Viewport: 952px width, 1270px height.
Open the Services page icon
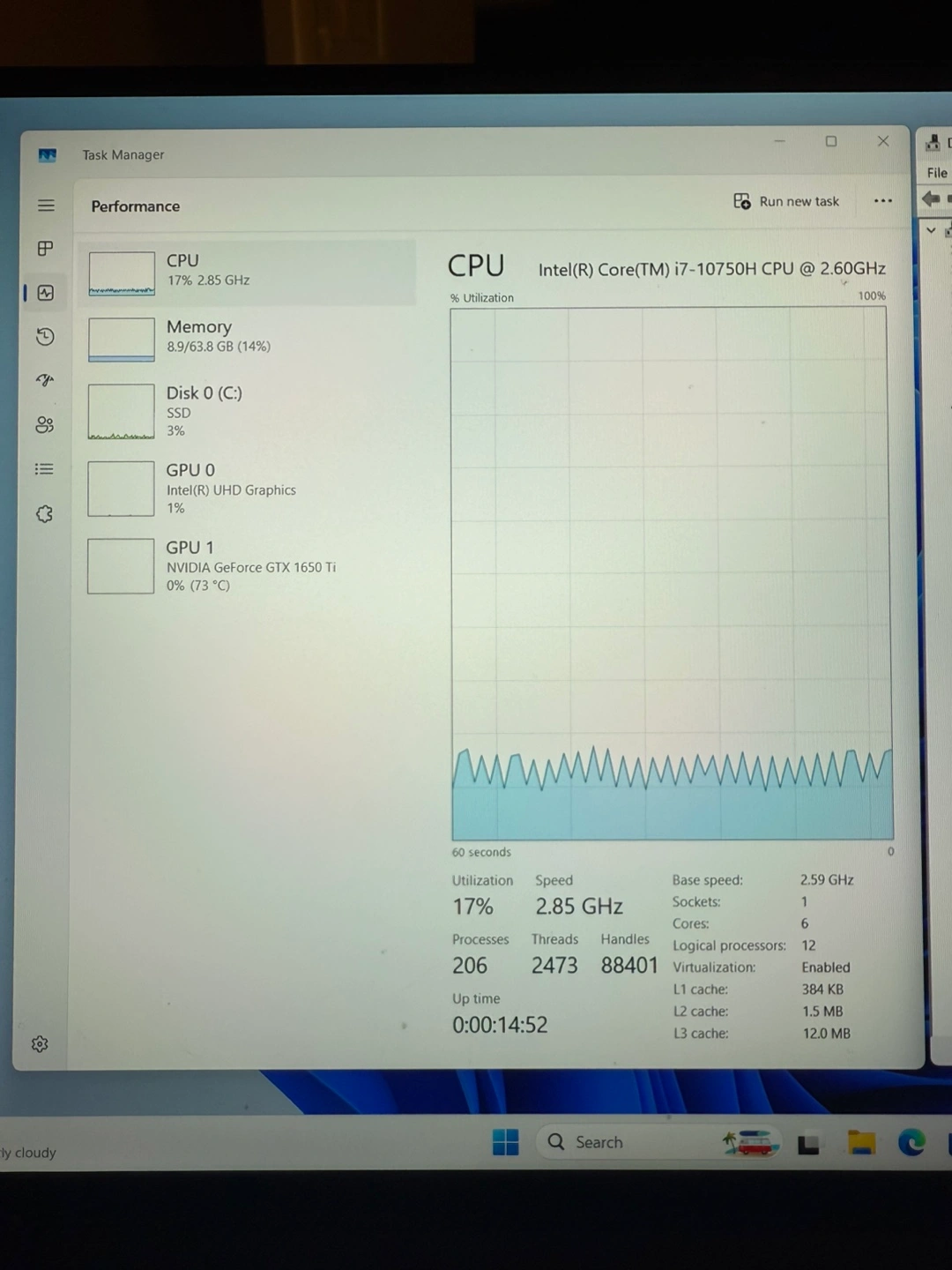click(44, 513)
